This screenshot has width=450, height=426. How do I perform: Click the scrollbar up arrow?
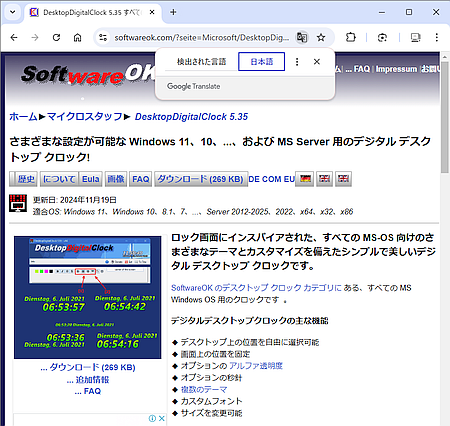pyautogui.click(x=445, y=57)
